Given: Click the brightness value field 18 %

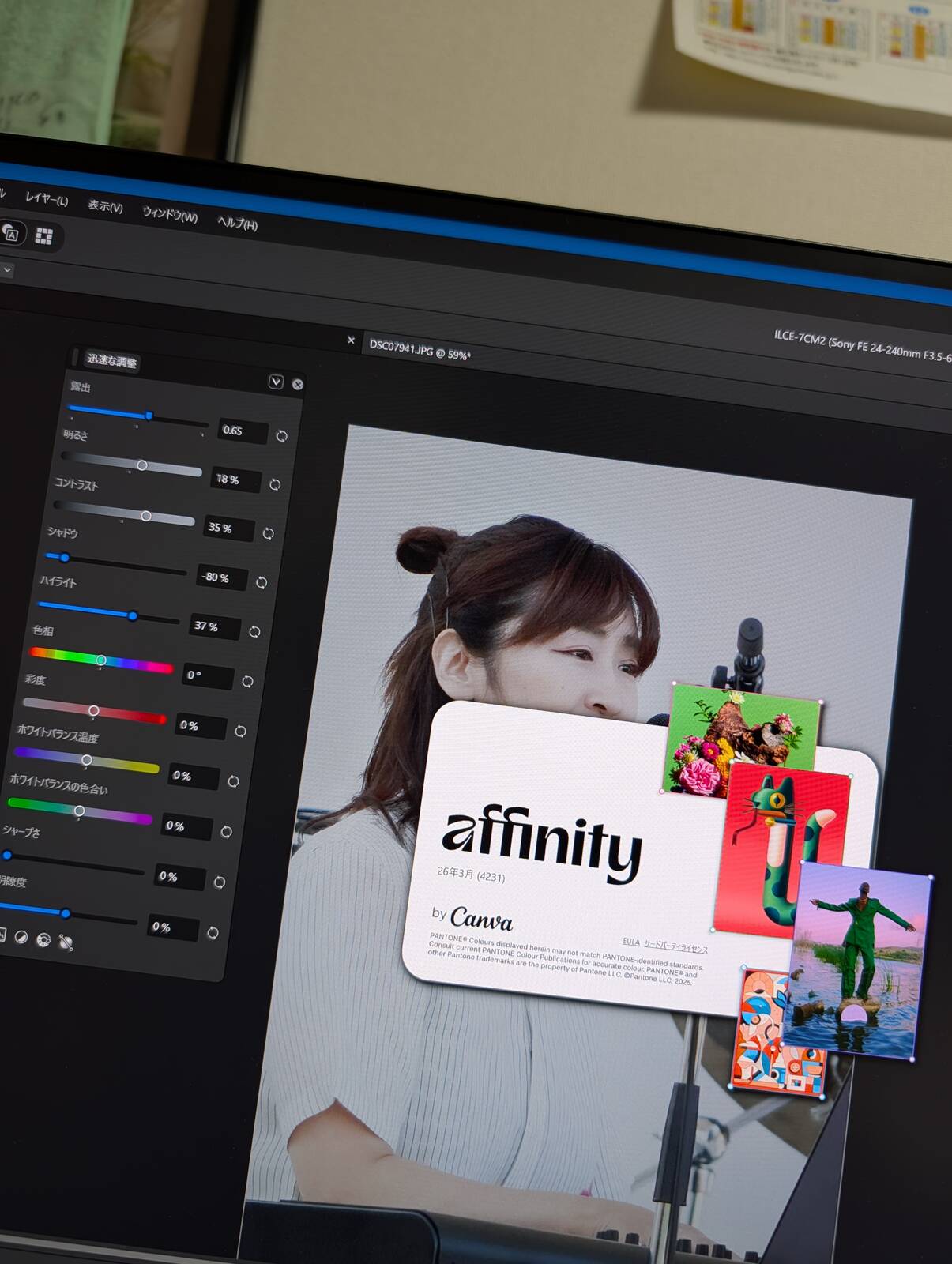Looking at the screenshot, I should coord(235,480).
